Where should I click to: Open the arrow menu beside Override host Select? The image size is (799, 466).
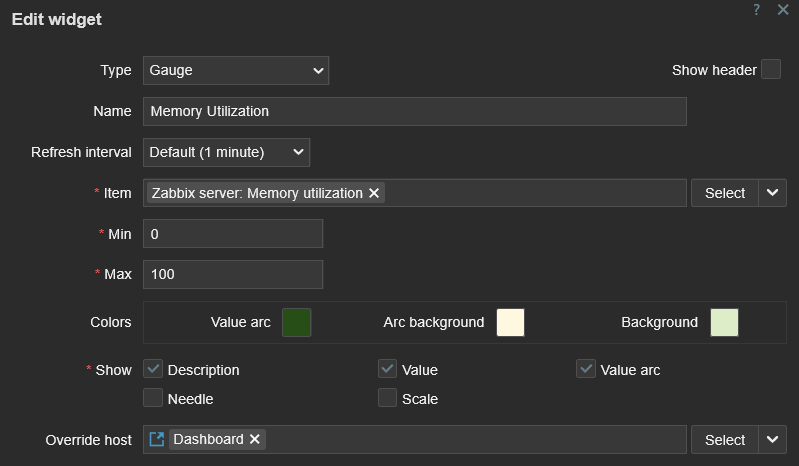[772, 439]
